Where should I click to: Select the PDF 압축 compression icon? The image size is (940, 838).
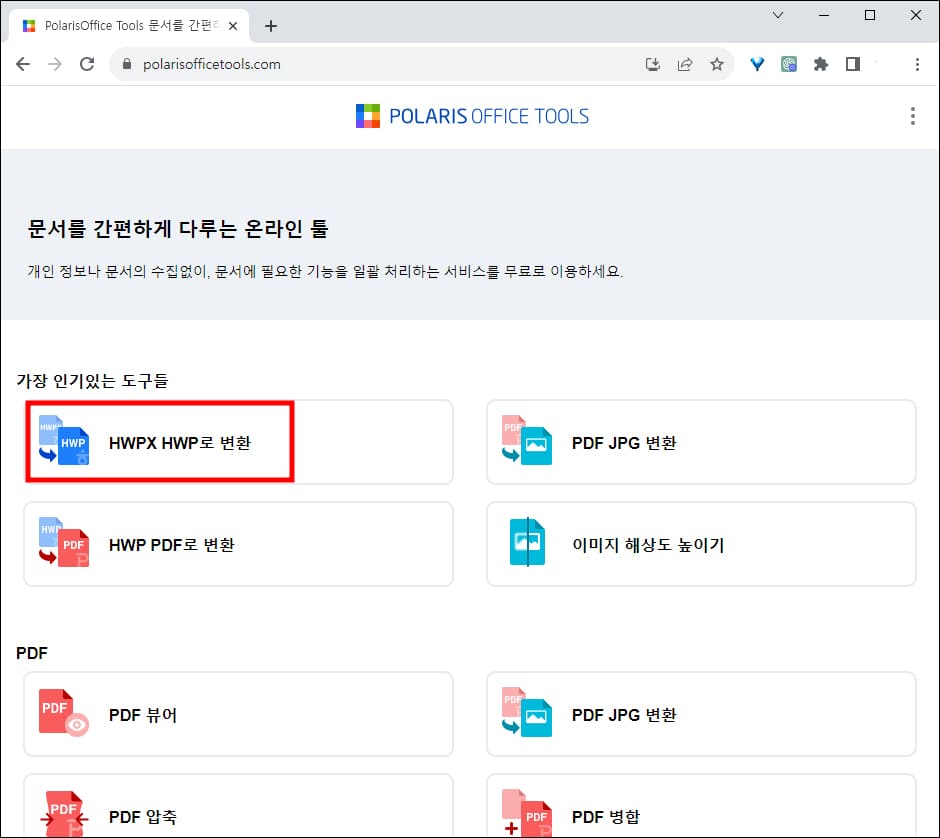click(x=62, y=814)
